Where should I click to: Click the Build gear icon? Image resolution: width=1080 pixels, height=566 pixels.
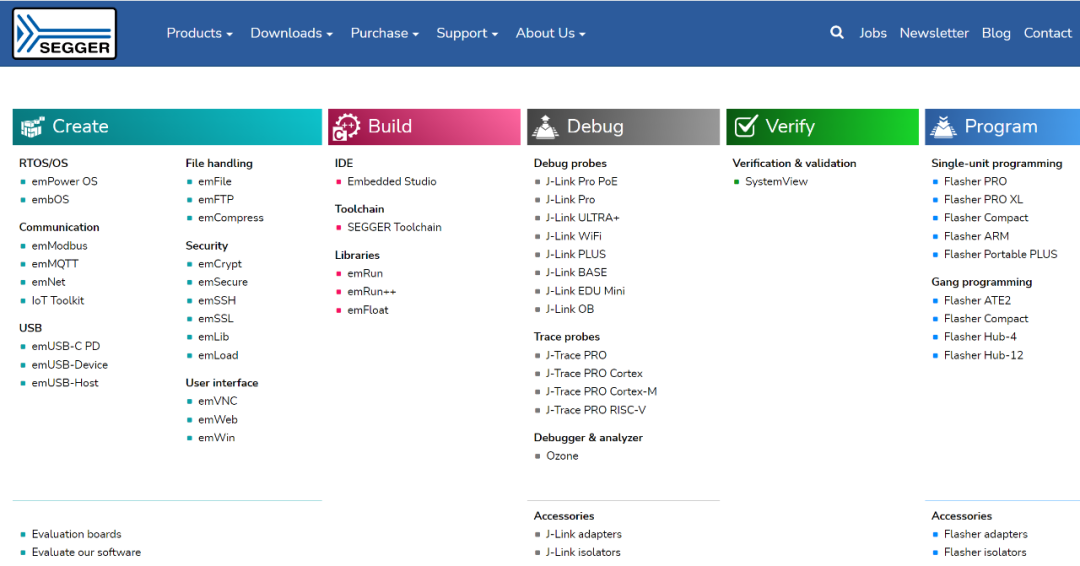pyautogui.click(x=346, y=127)
